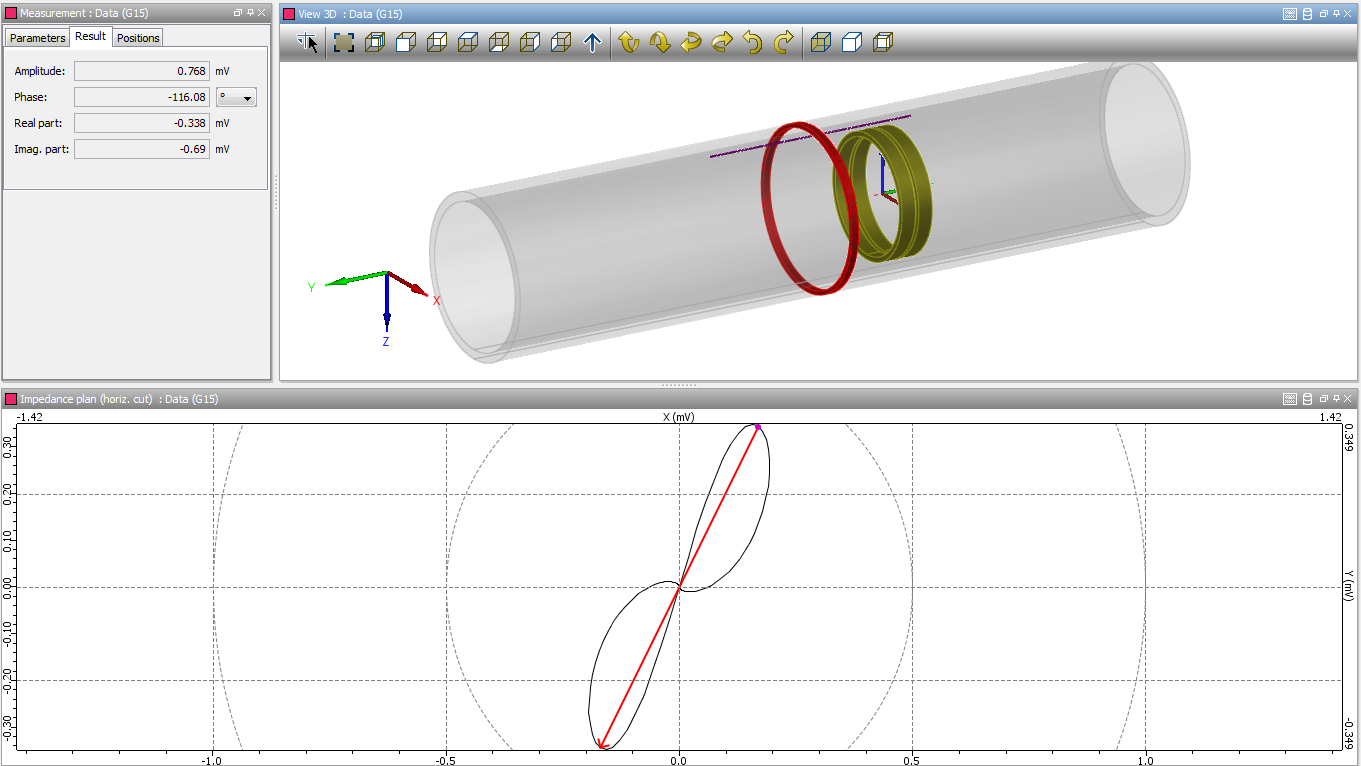Select cube view with highlighted back-left face
1361x766 pixels.
coord(561,43)
